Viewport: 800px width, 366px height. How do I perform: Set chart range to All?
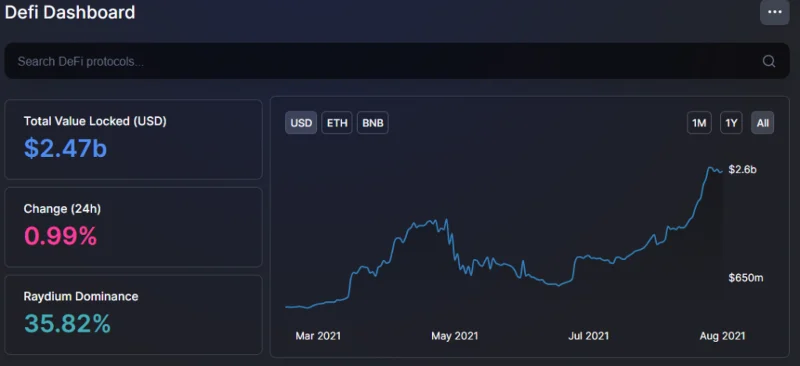click(x=763, y=123)
